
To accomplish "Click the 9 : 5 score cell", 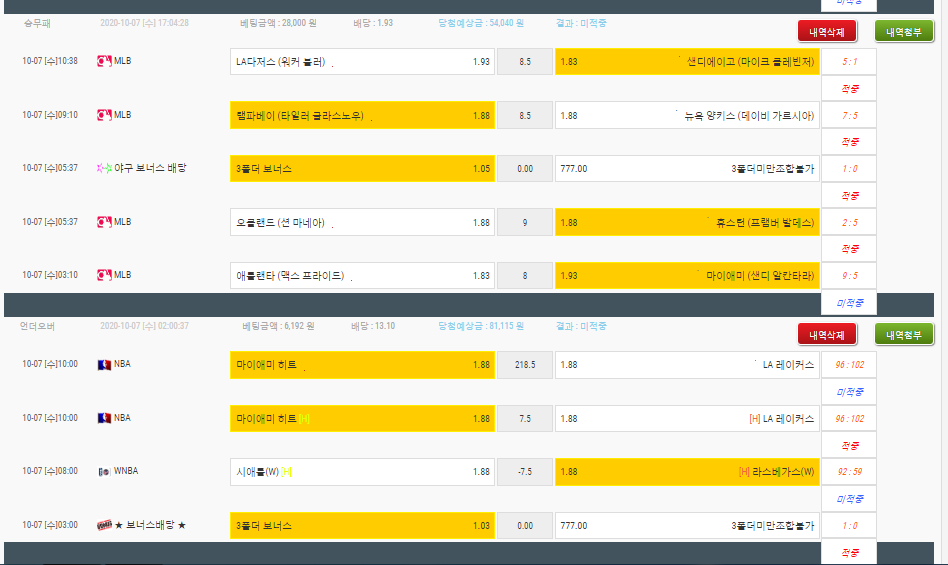I will click(849, 275).
